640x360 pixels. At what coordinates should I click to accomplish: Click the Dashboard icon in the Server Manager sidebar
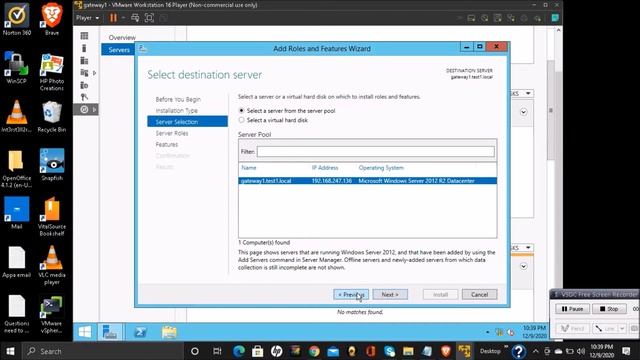tap(84, 36)
